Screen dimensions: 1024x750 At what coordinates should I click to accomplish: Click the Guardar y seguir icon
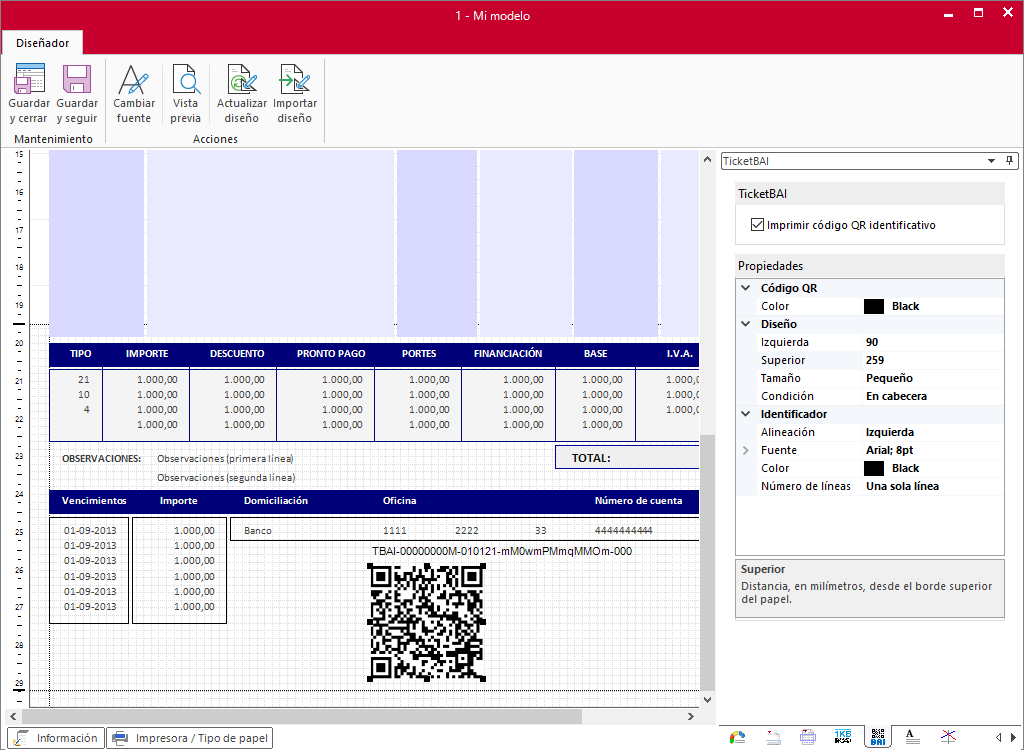pyautogui.click(x=77, y=80)
